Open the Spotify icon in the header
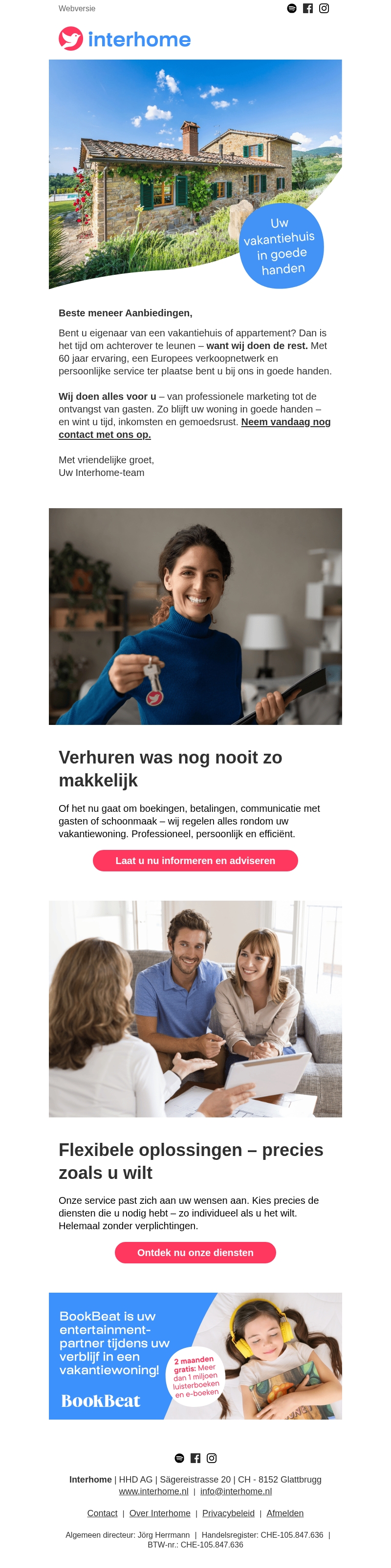391x1568 pixels. pos(292,8)
